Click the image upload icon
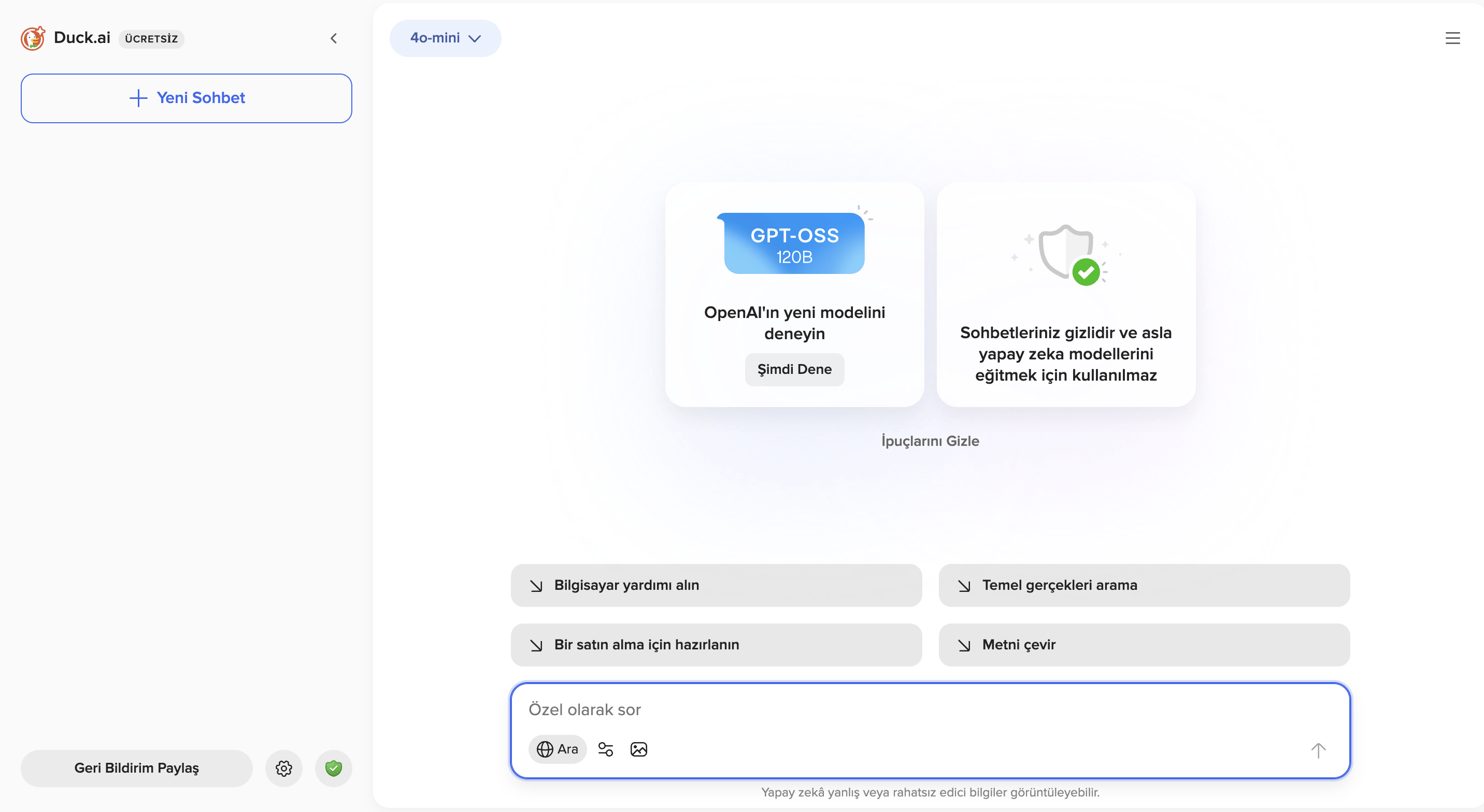The height and width of the screenshot is (812, 1484). point(638,749)
